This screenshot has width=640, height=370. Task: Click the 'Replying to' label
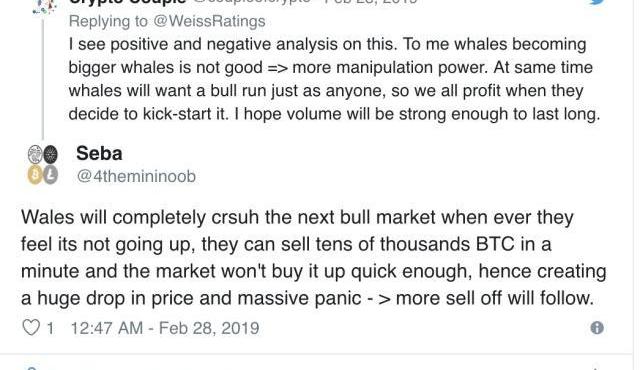click(108, 21)
